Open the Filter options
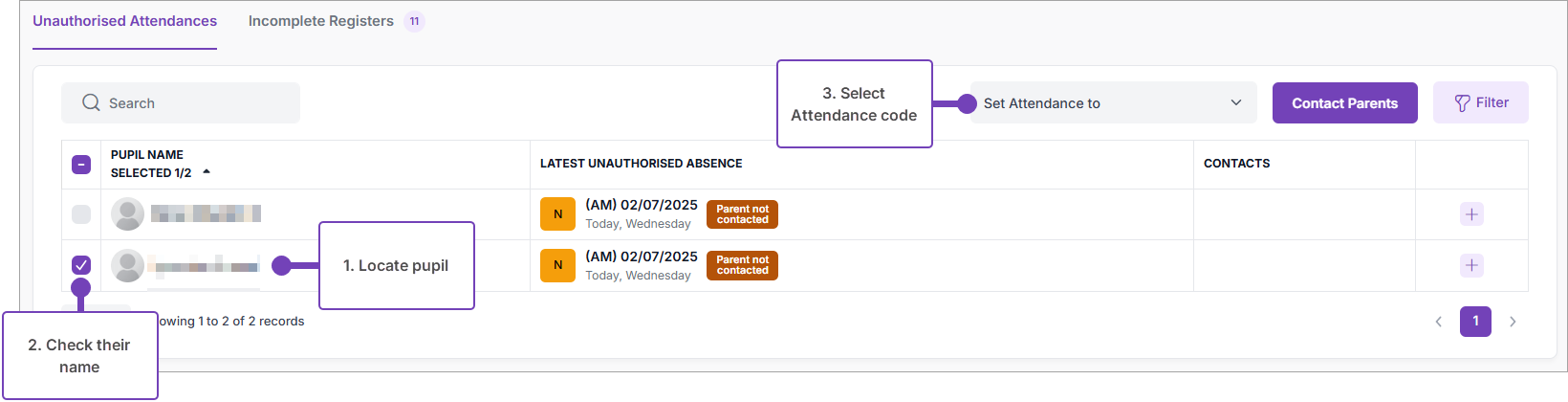Image resolution: width=1568 pixels, height=402 pixels. pos(1480,102)
